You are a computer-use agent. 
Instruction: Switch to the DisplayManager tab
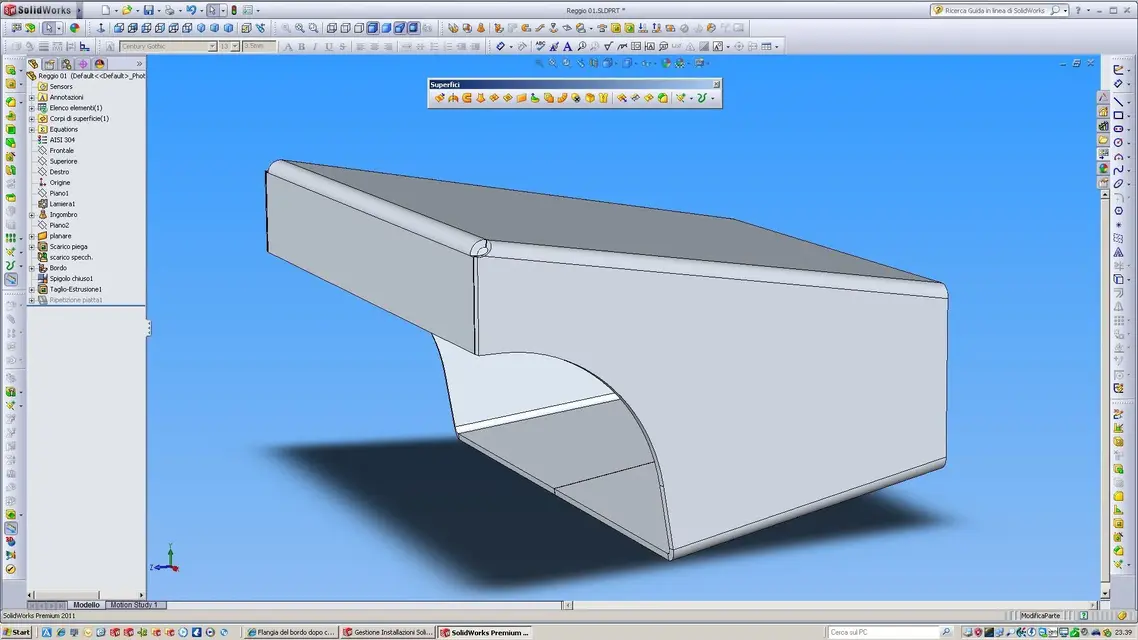pos(99,64)
